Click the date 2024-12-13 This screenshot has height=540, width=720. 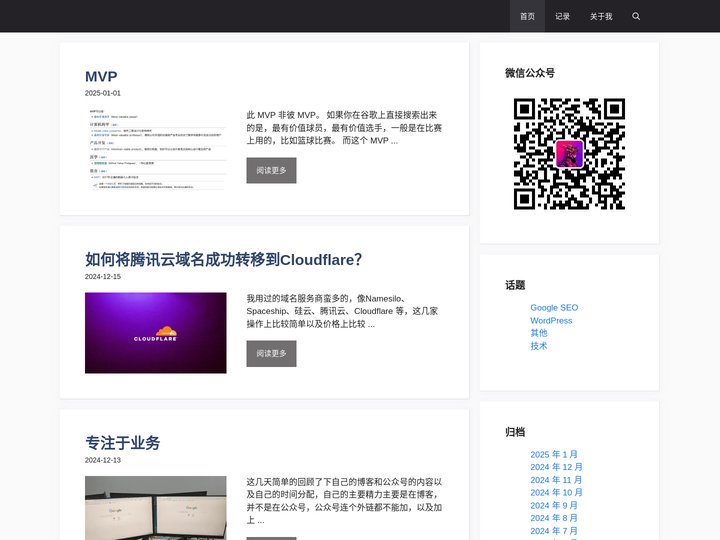[x=103, y=460]
